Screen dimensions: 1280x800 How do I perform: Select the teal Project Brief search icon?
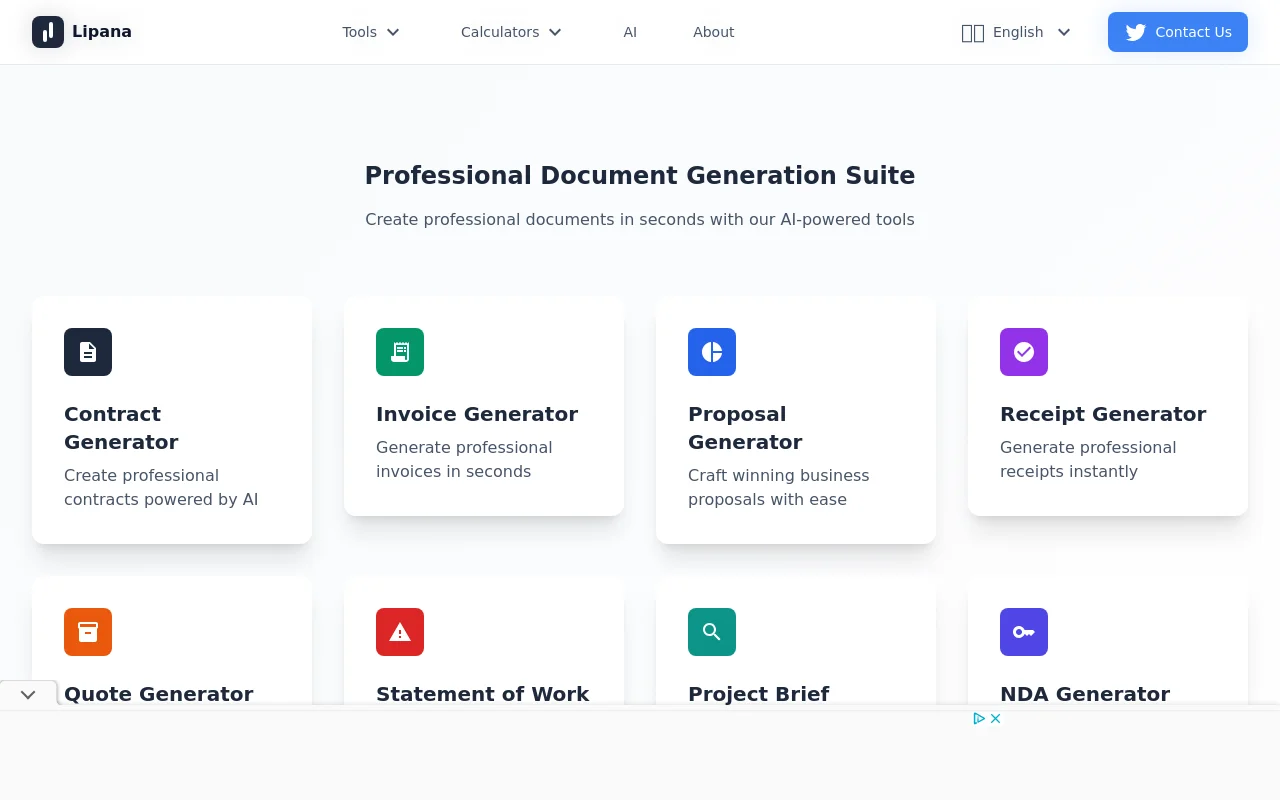tap(712, 632)
